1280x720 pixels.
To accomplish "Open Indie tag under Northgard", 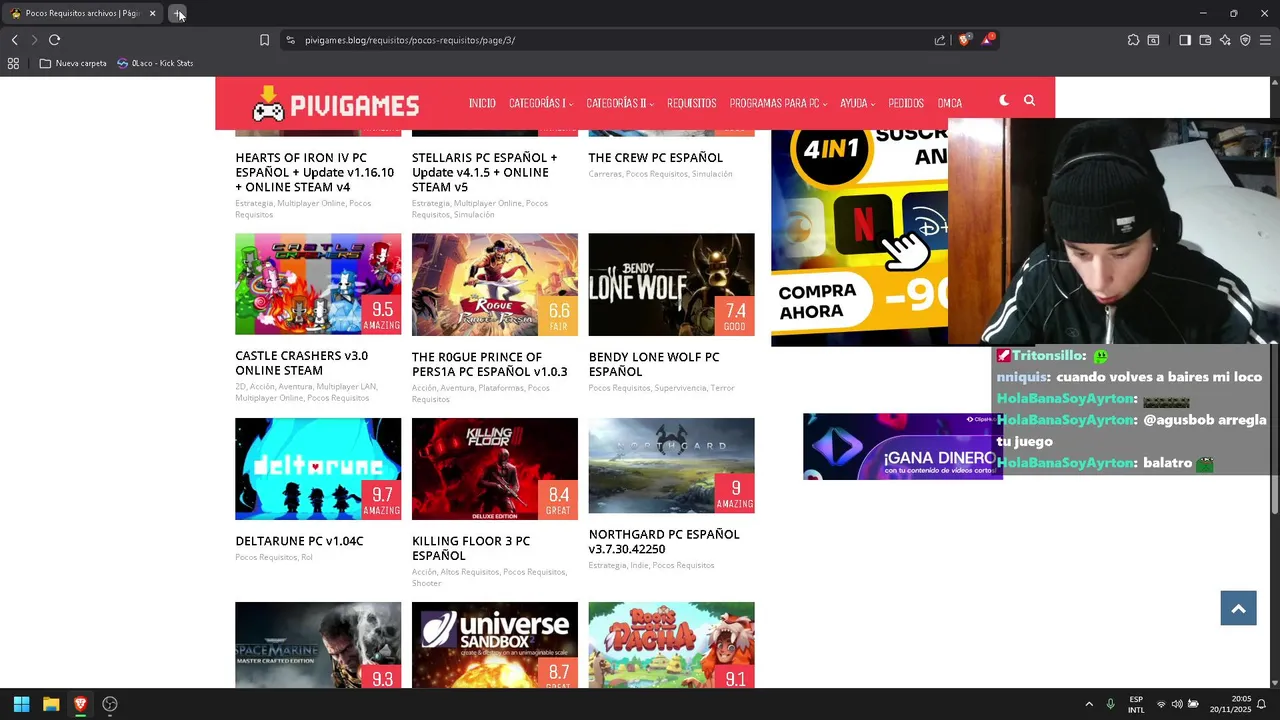I will click(x=638, y=565).
